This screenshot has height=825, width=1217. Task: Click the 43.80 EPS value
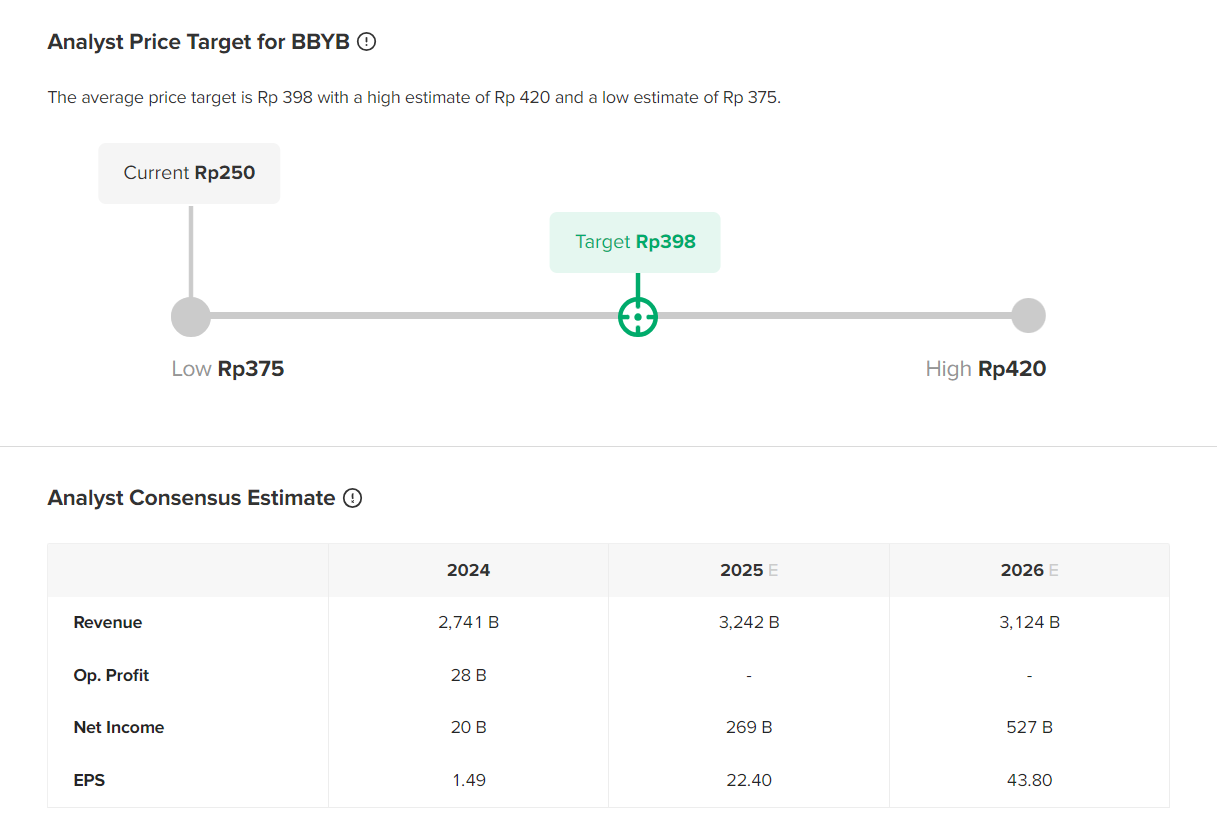coord(1029,780)
